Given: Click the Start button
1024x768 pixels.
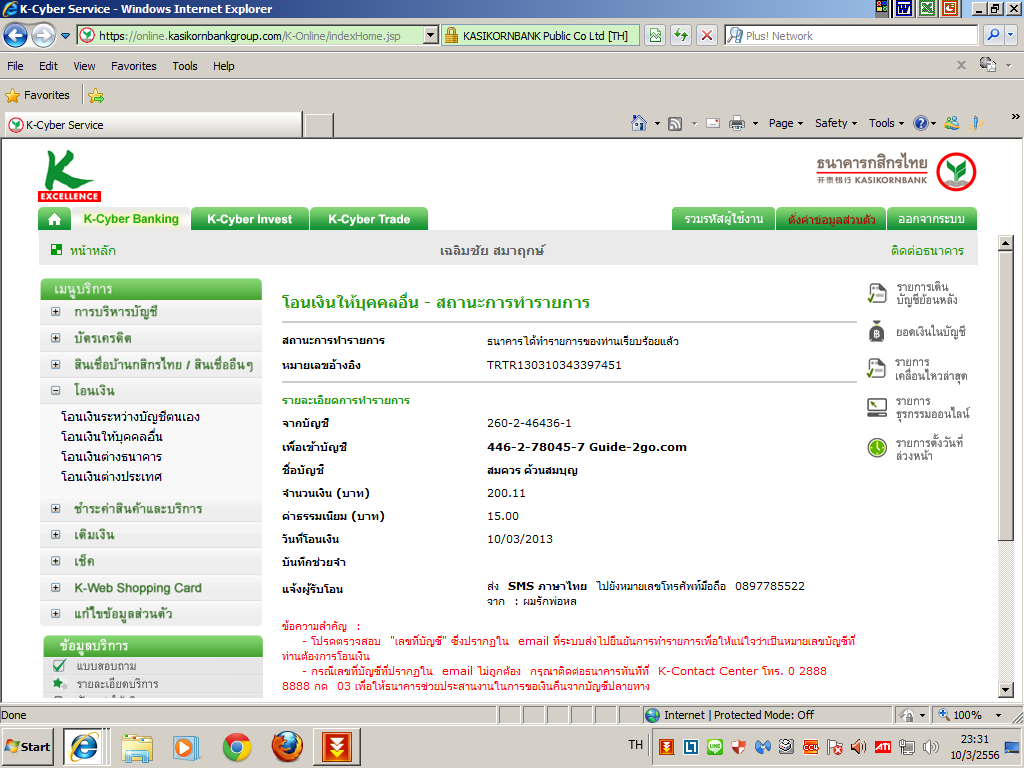Looking at the screenshot, I should tap(28, 746).
